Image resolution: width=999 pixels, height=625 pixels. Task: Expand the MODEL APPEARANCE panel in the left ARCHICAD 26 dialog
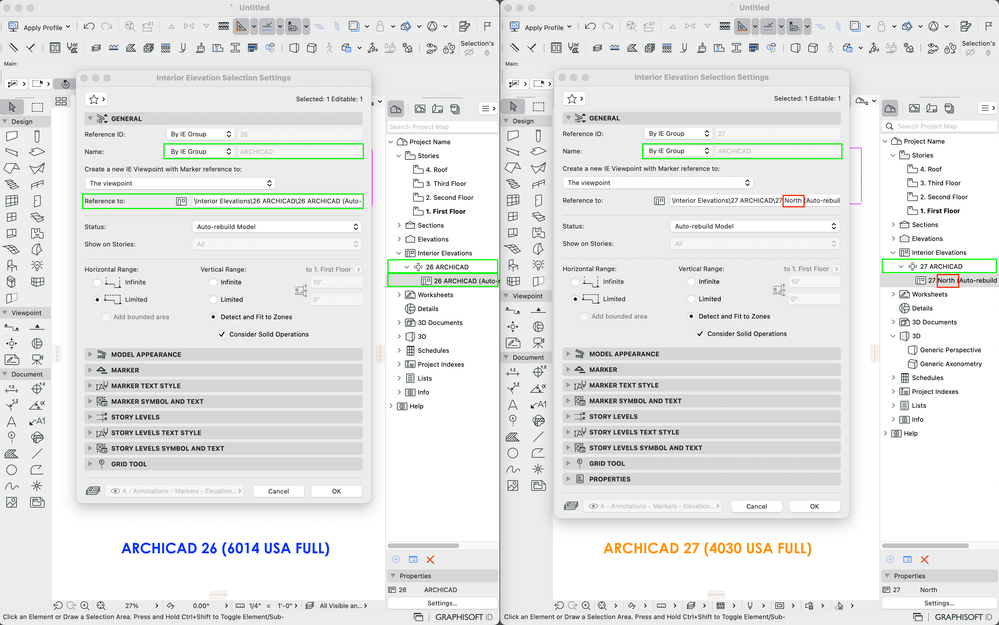[x=224, y=354]
